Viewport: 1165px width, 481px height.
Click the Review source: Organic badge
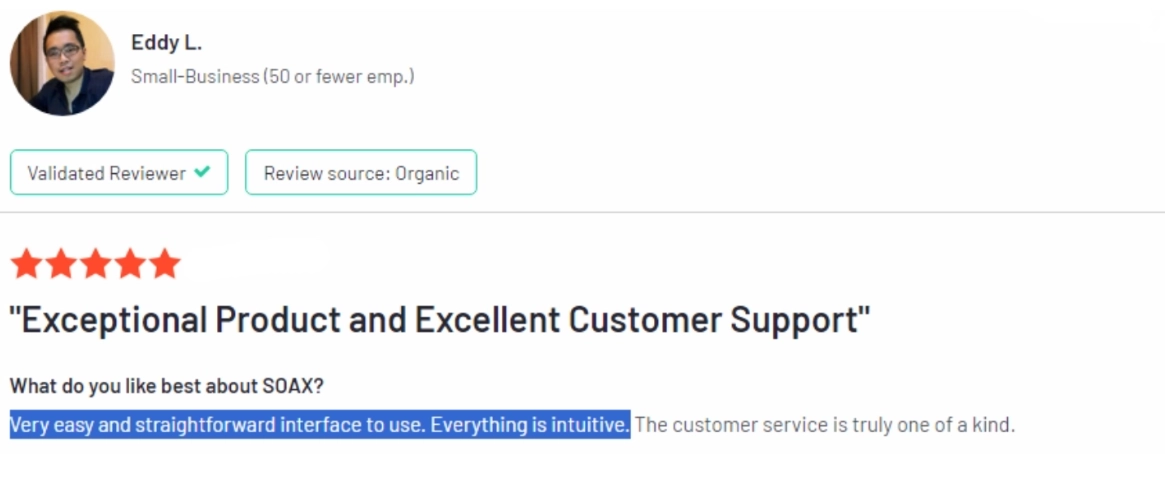click(361, 172)
